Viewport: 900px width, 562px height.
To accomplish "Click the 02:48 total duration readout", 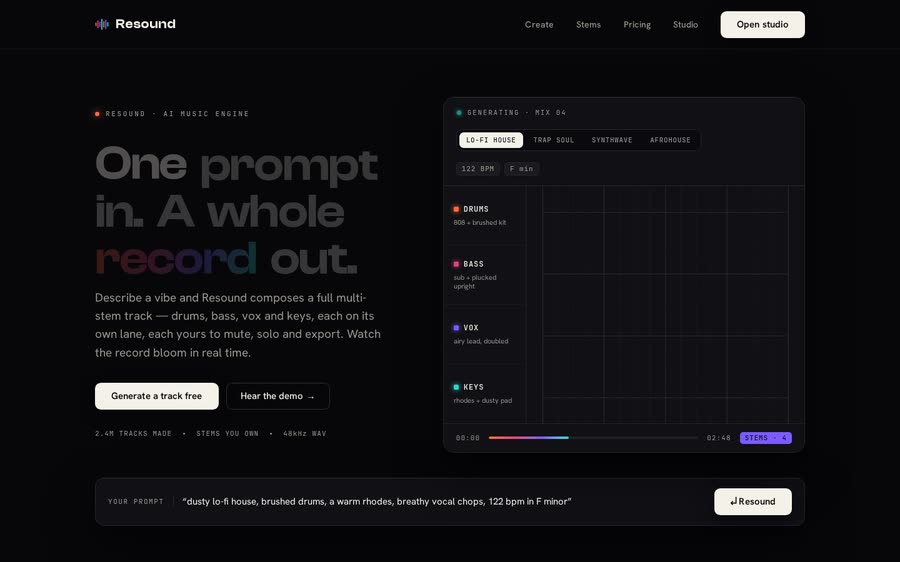I will pyautogui.click(x=719, y=438).
